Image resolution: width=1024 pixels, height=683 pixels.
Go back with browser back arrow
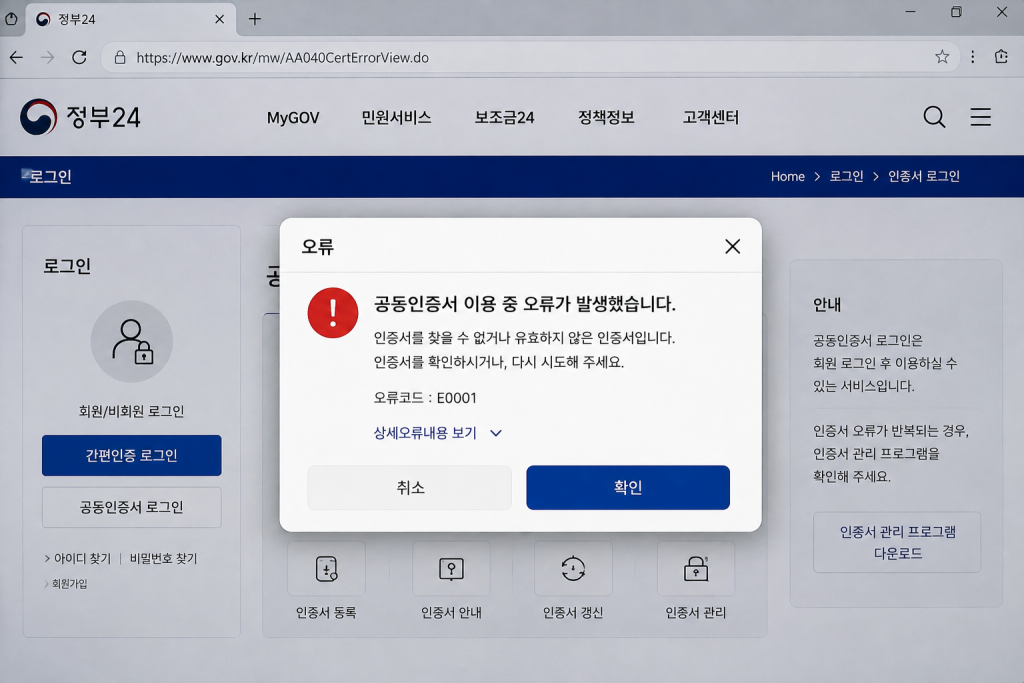click(16, 57)
